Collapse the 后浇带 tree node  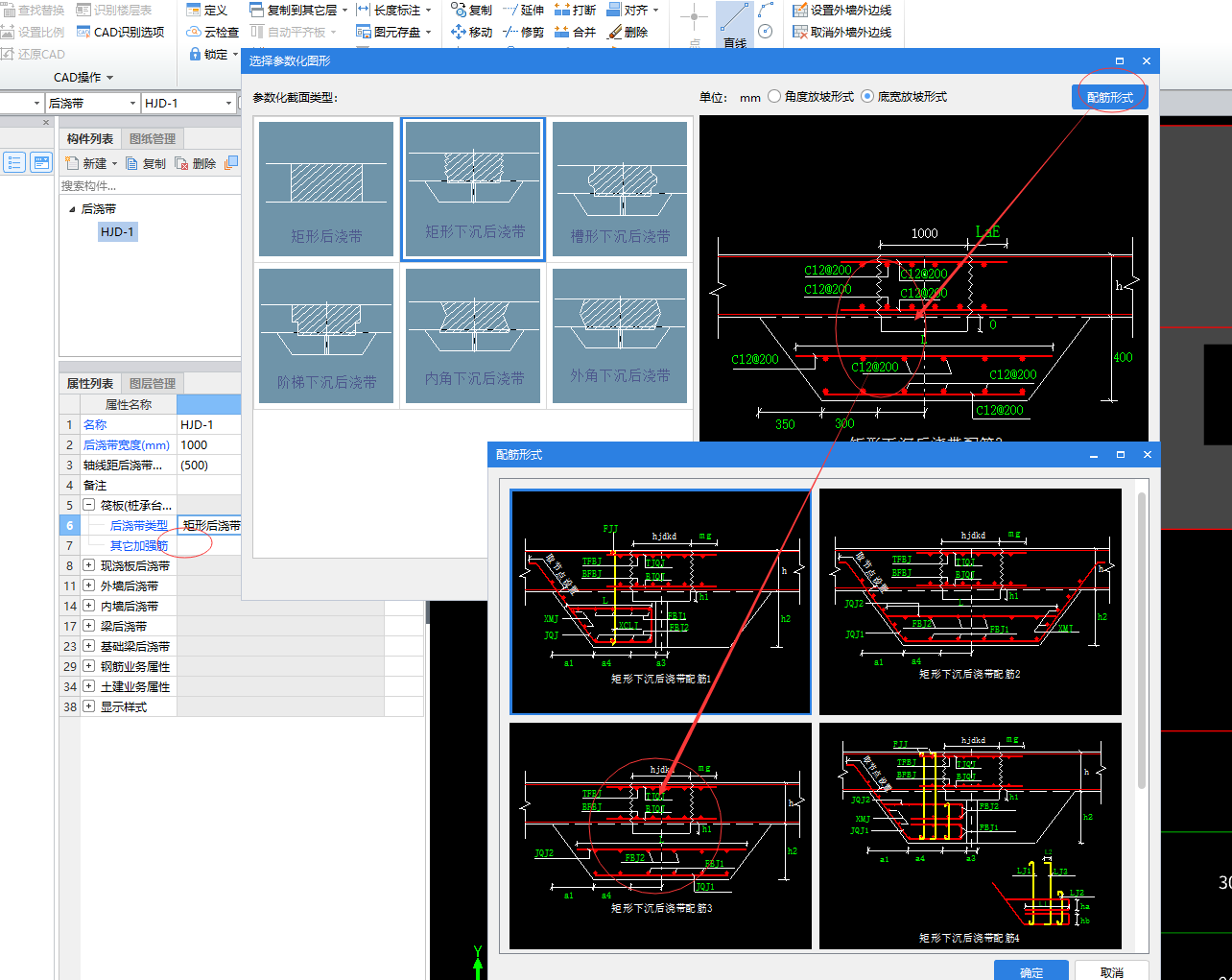click(x=72, y=208)
